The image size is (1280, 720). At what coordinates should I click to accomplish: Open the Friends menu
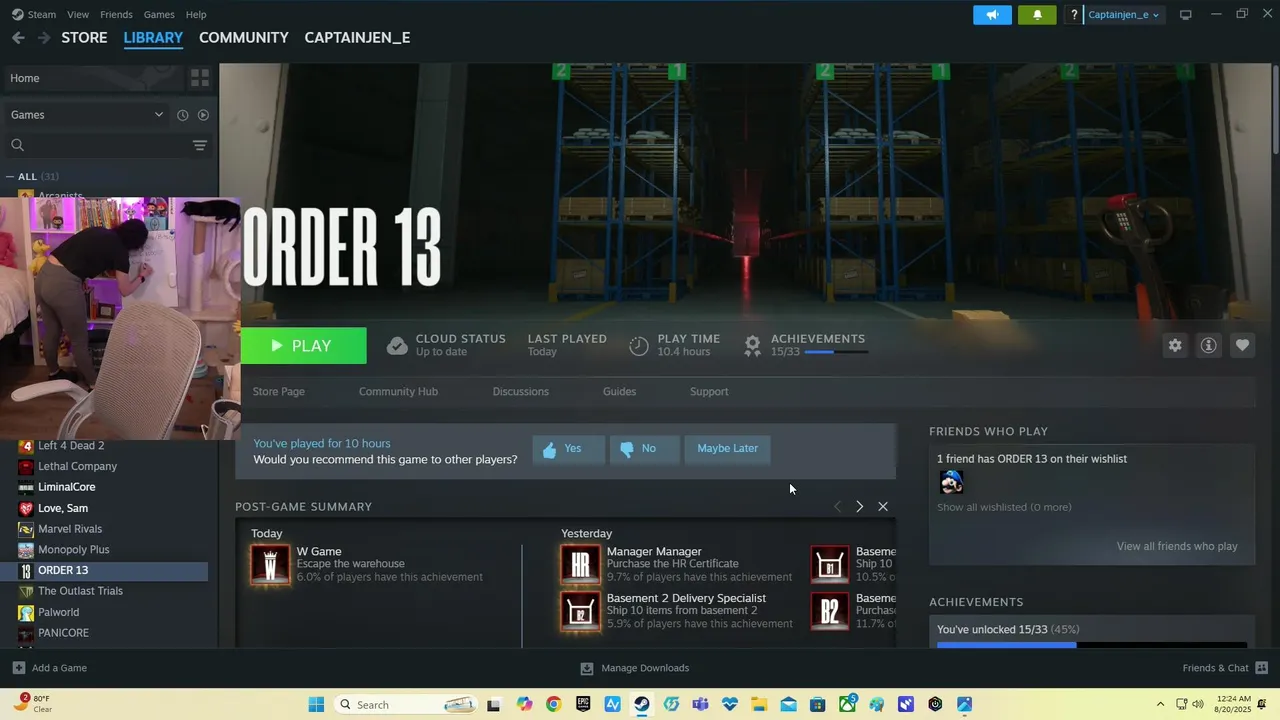pyautogui.click(x=116, y=15)
